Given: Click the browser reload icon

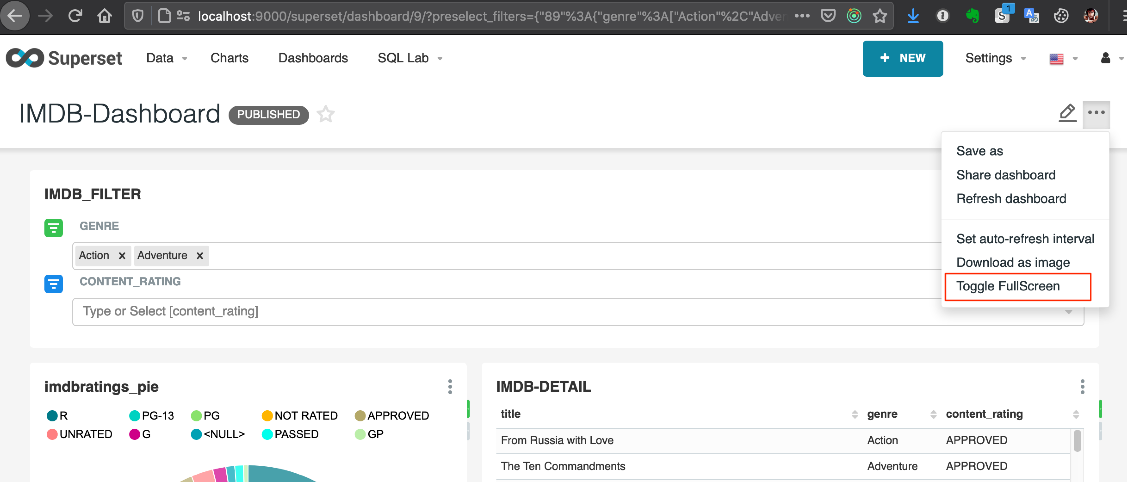Looking at the screenshot, I should click(x=75, y=16).
